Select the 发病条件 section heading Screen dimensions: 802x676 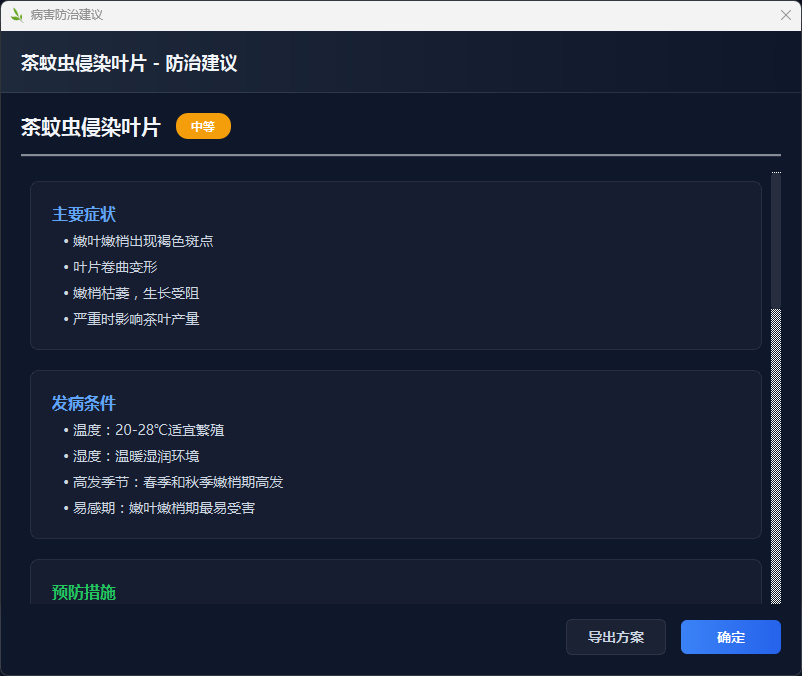point(84,403)
